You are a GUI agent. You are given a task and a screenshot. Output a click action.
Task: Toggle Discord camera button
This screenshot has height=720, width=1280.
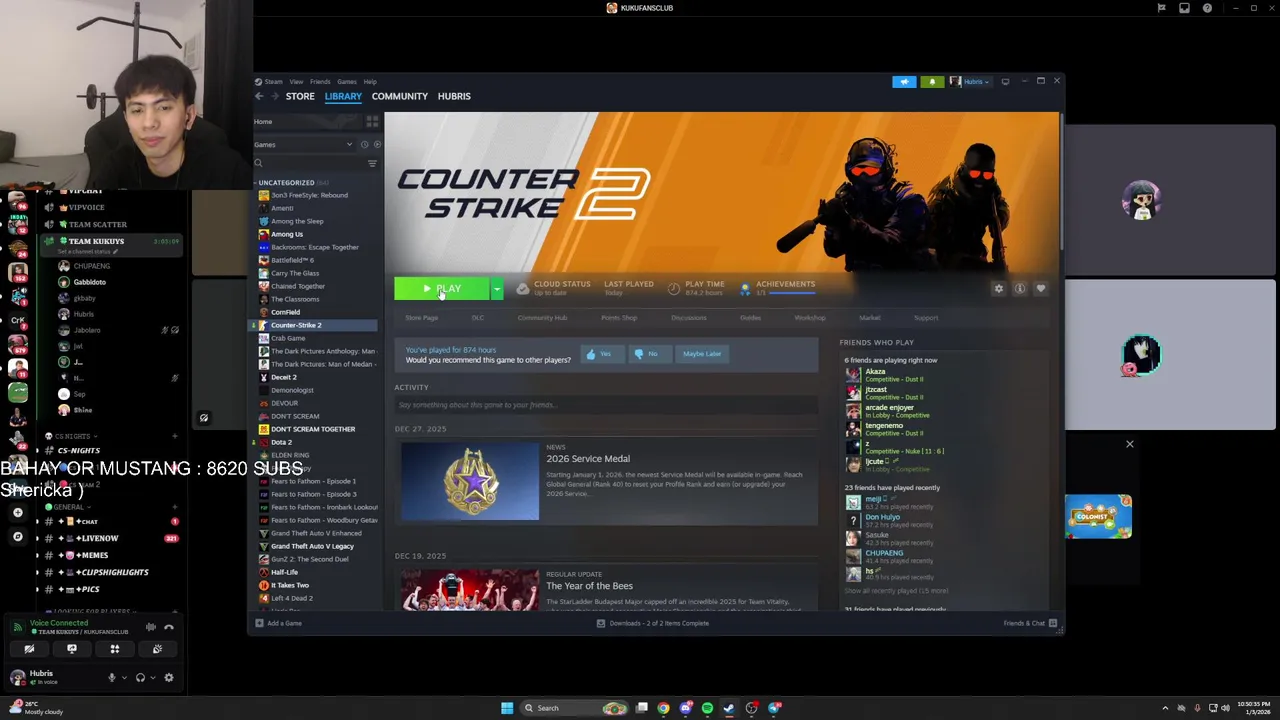point(29,649)
